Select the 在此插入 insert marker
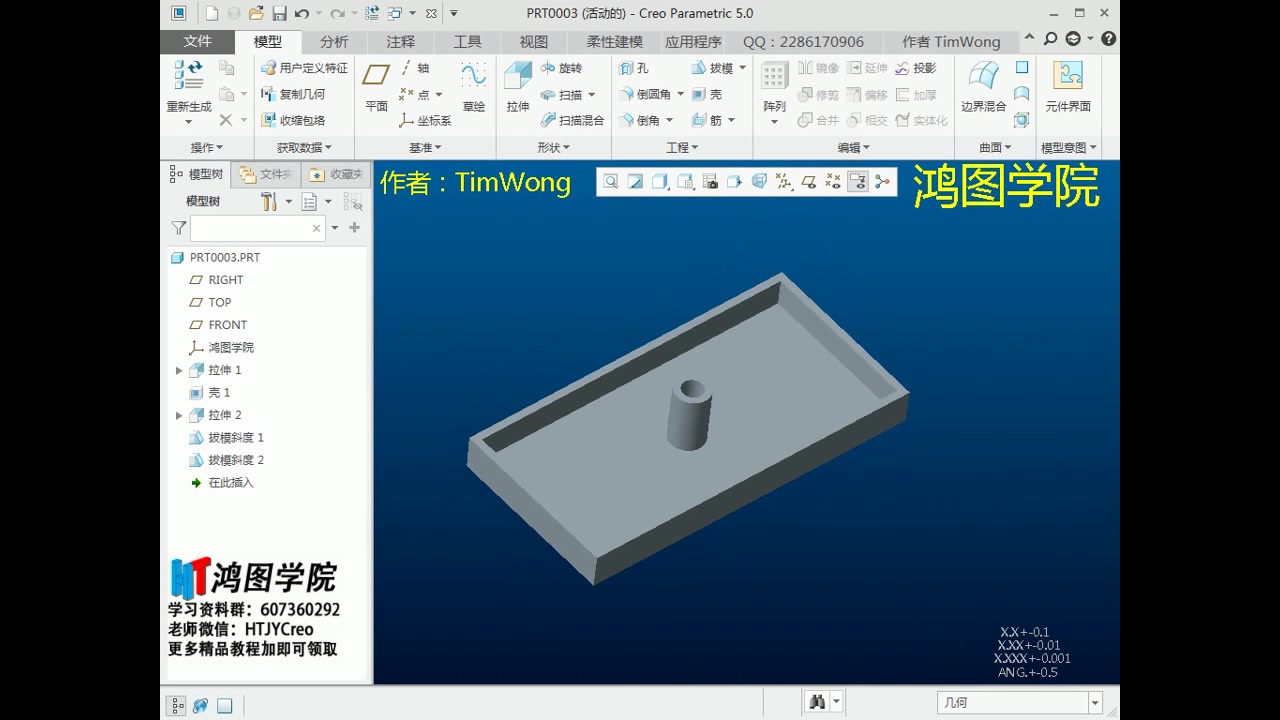Image resolution: width=1280 pixels, height=720 pixels. coord(230,483)
